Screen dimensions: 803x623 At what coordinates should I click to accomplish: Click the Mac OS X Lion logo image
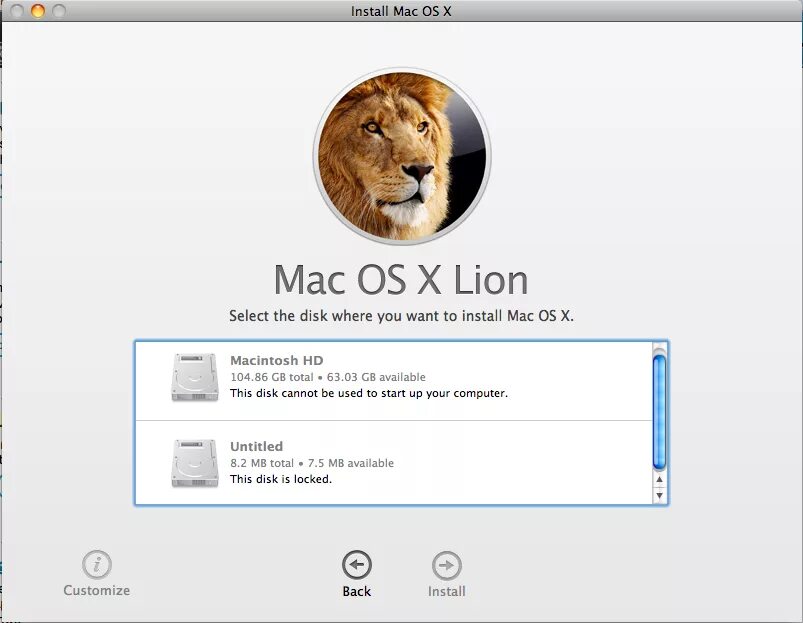pyautogui.click(x=402, y=156)
